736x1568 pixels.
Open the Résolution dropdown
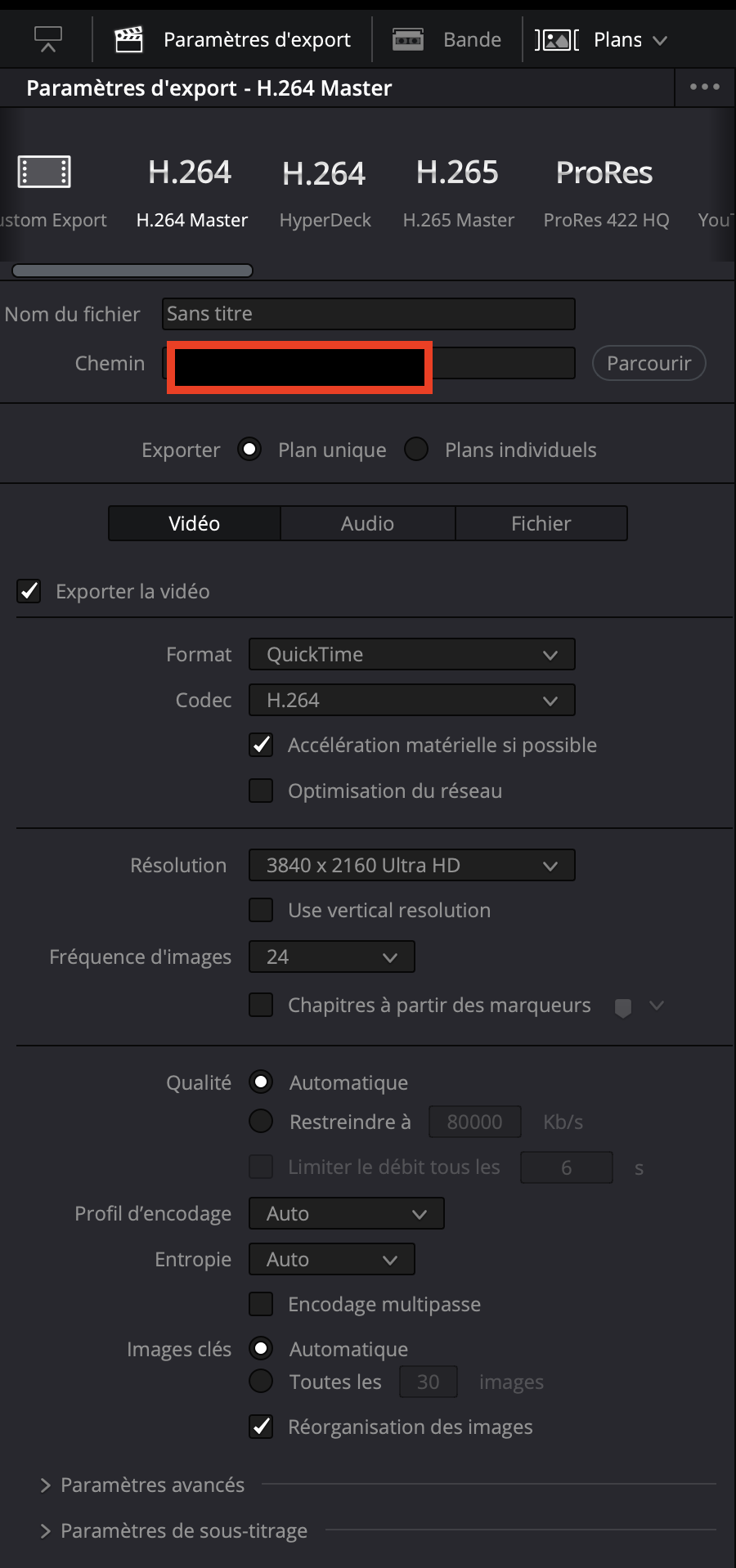(x=411, y=865)
